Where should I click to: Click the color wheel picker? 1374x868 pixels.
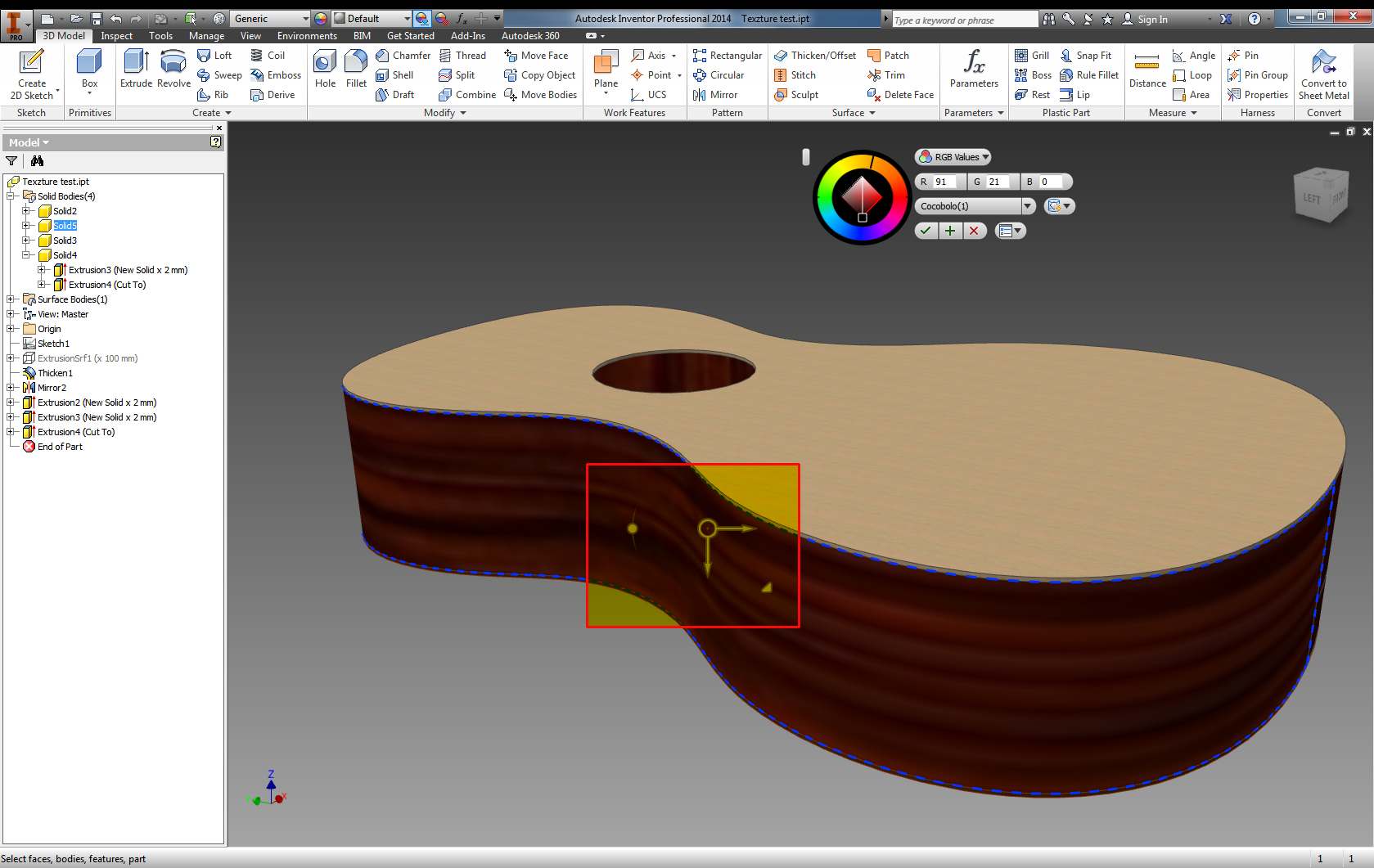tap(861, 197)
